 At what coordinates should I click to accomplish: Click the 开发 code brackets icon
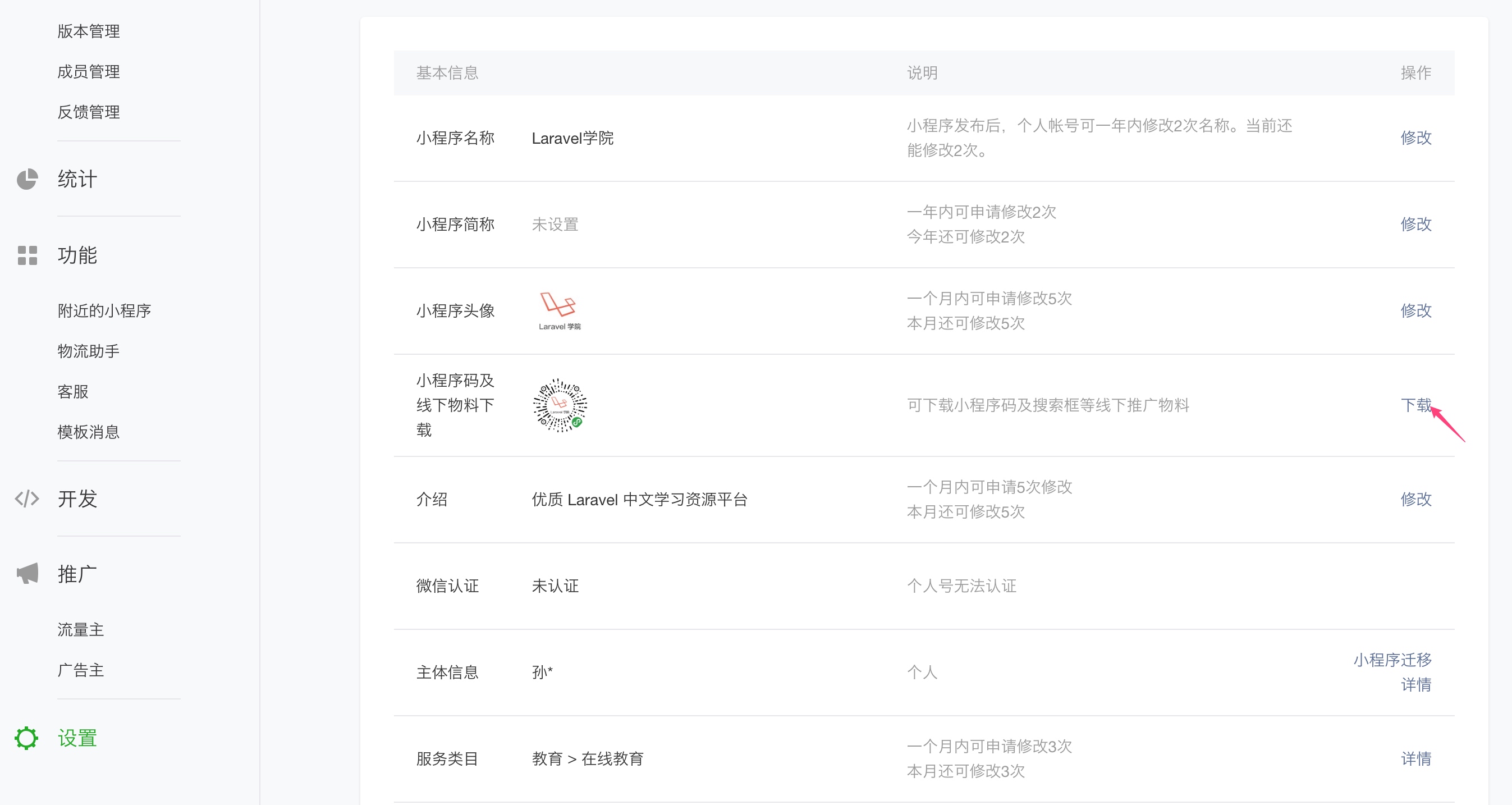coord(27,498)
